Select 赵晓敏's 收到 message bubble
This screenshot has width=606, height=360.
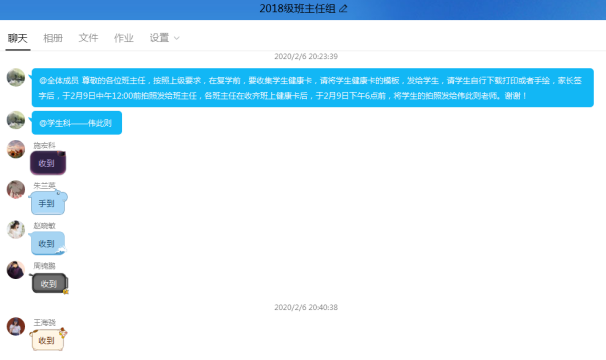pyautogui.click(x=48, y=243)
